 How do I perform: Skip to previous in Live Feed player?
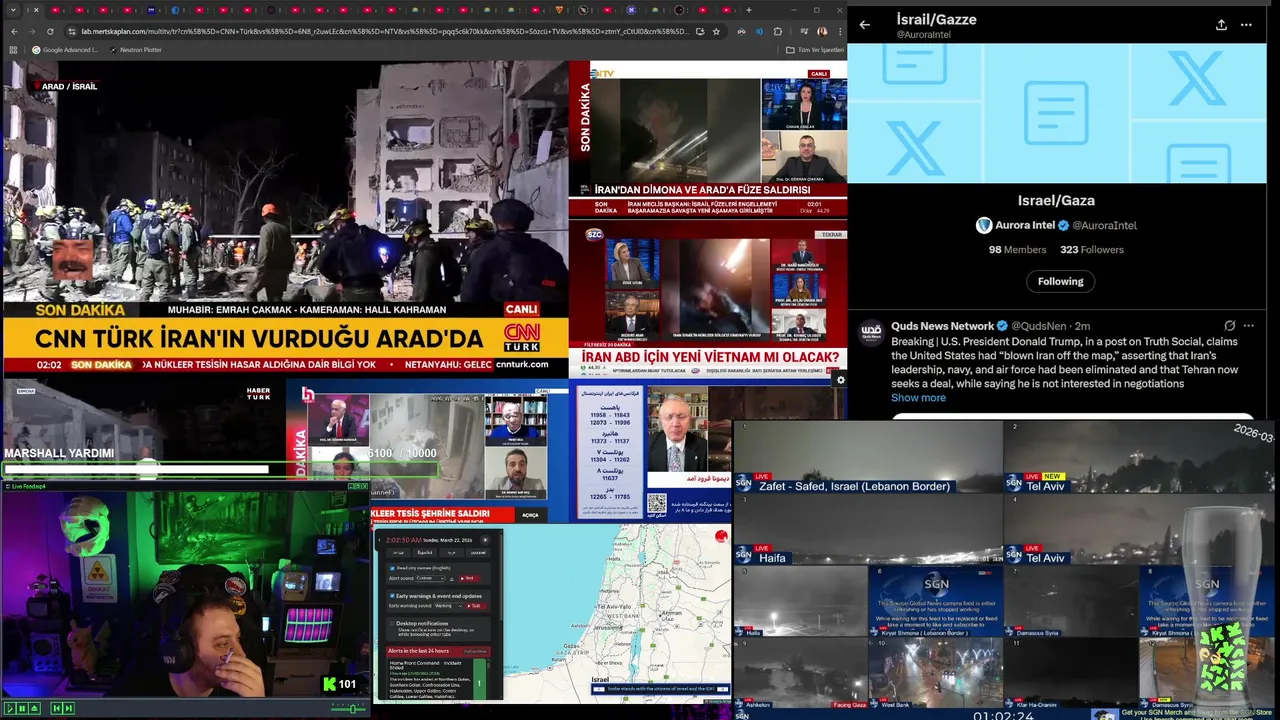[x=57, y=708]
